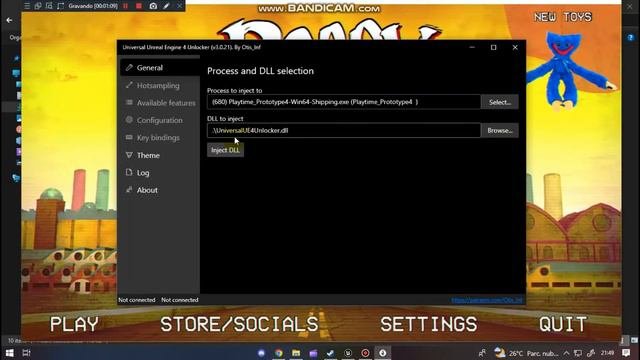Click the Bandicam rectangle region icon
The width and height of the screenshot is (640, 360).
[x=60, y=6]
